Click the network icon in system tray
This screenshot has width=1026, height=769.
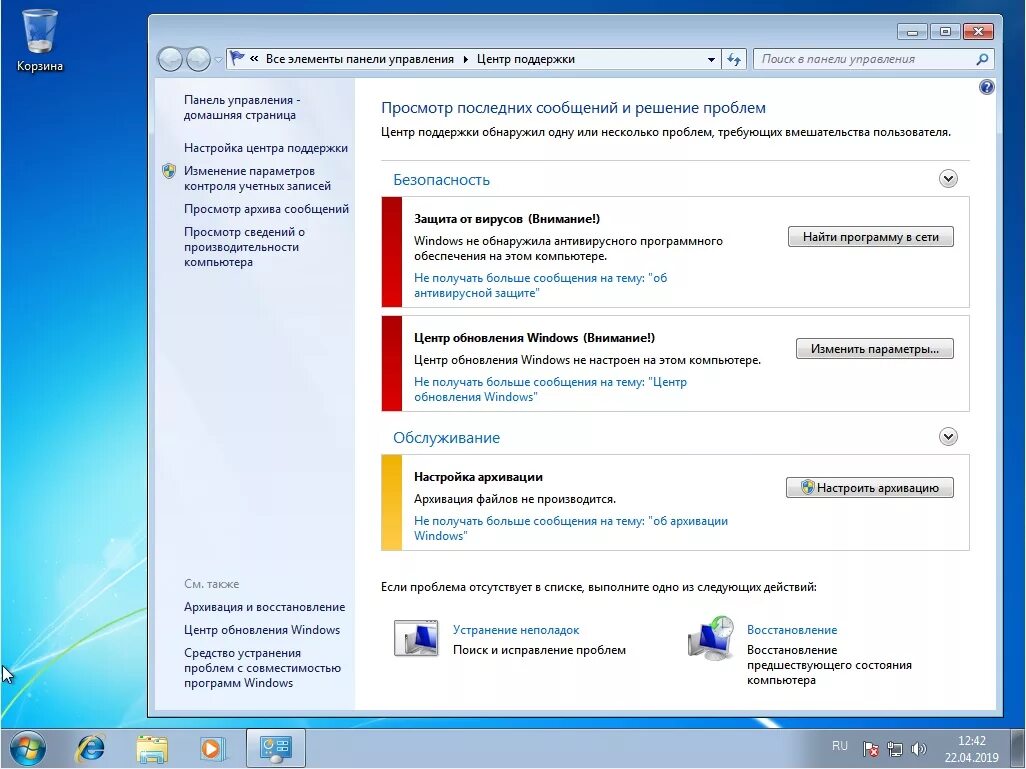pyautogui.click(x=894, y=749)
